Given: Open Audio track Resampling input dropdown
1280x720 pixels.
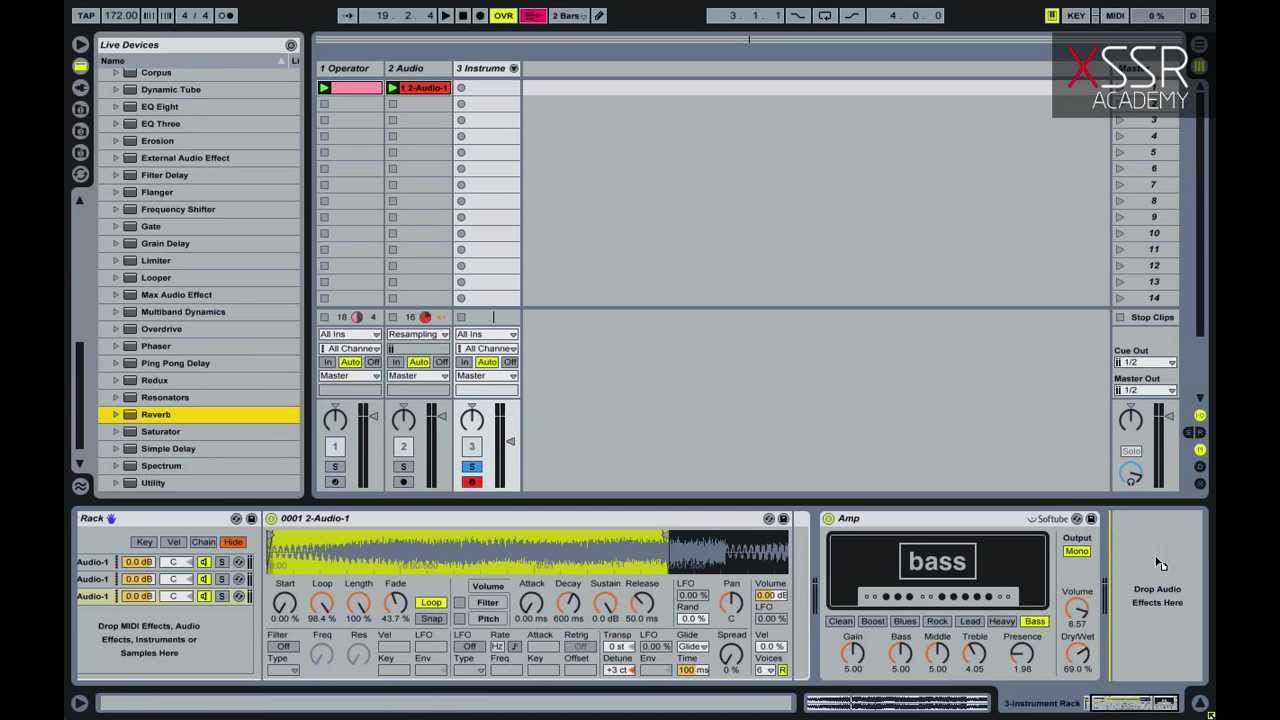Looking at the screenshot, I should click(x=418, y=334).
